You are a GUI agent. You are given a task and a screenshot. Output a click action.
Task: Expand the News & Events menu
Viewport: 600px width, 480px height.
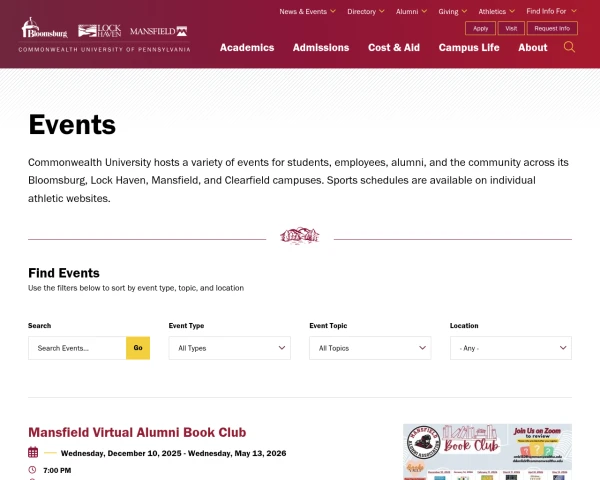point(307,11)
